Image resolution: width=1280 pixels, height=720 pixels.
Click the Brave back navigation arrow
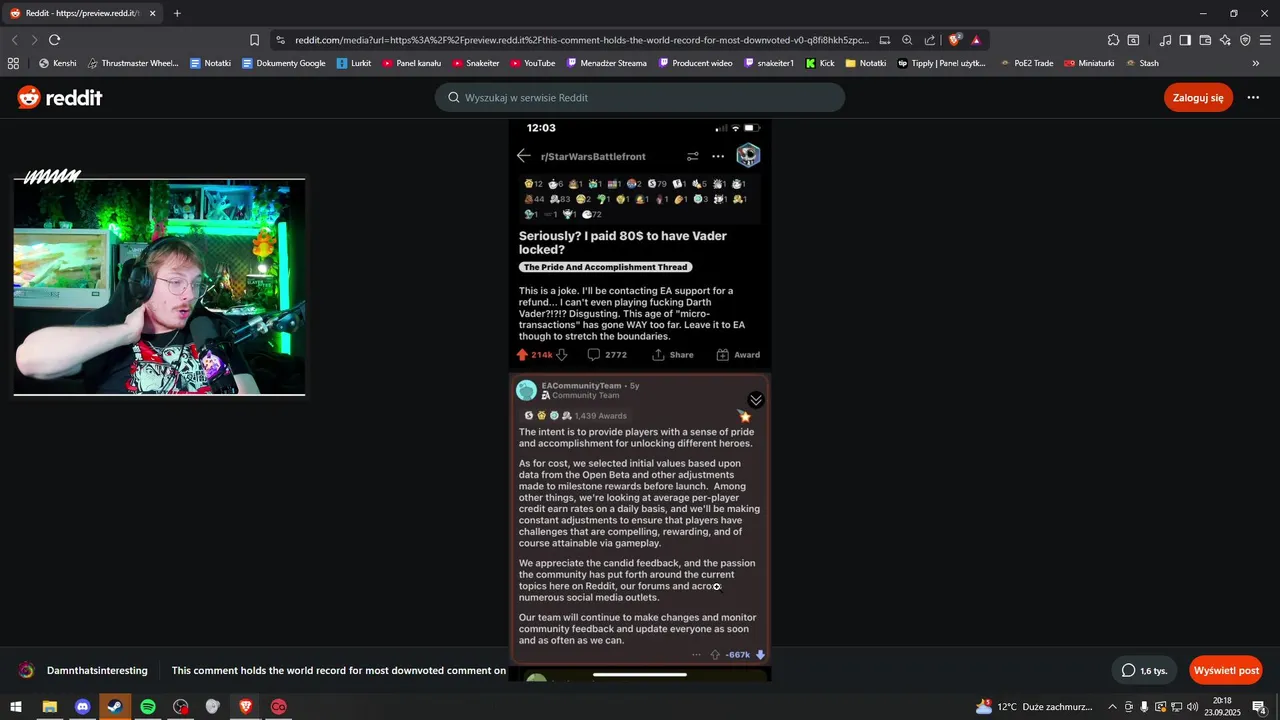[15, 40]
